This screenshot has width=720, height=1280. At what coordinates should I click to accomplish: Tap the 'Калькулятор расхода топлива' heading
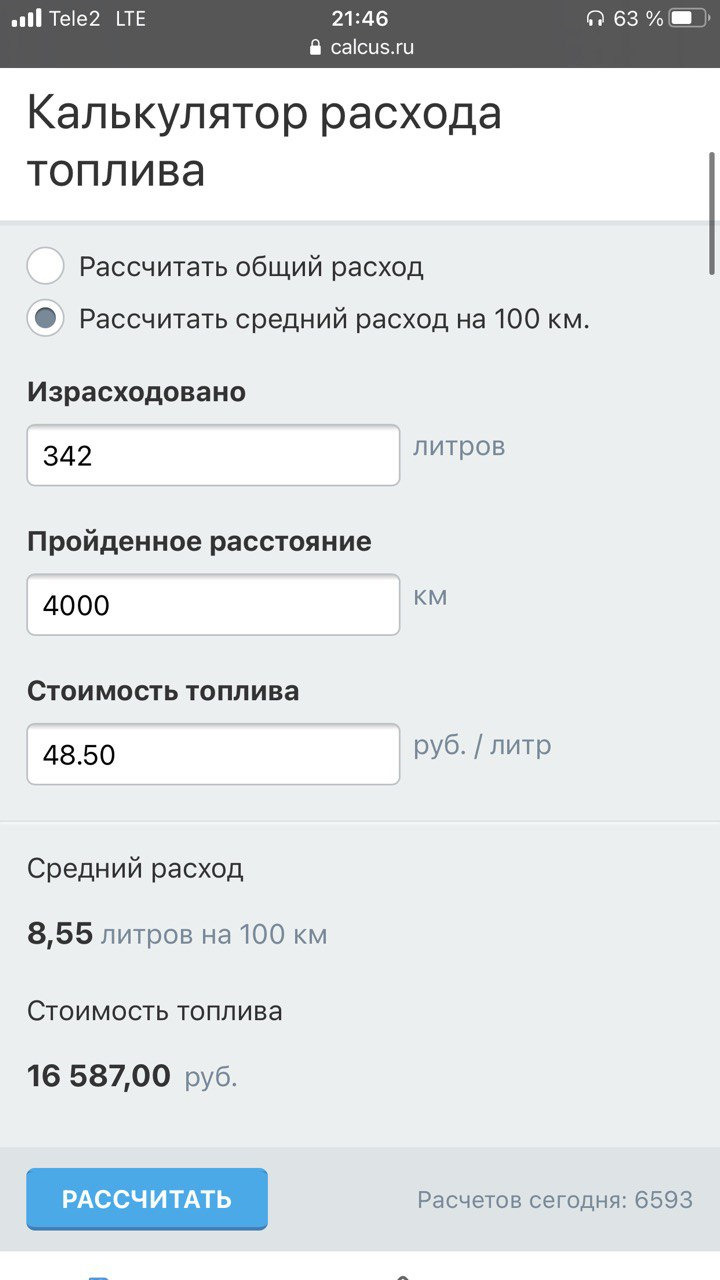pyautogui.click(x=264, y=141)
